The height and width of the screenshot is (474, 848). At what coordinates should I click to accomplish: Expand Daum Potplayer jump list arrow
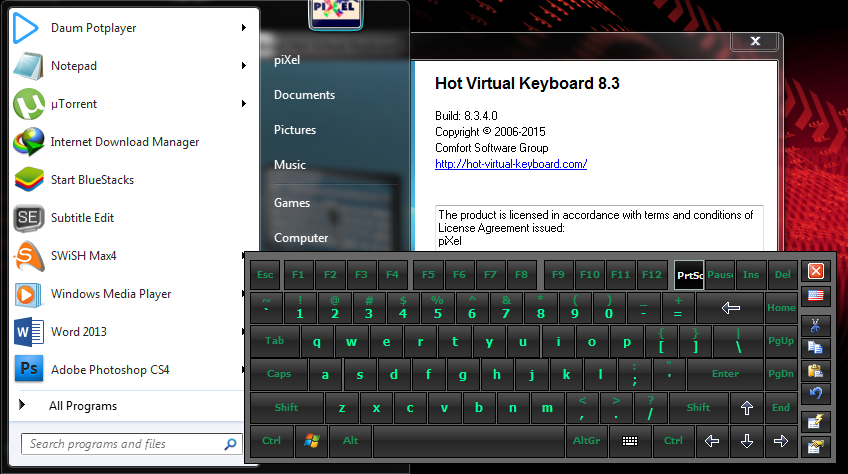pyautogui.click(x=244, y=28)
